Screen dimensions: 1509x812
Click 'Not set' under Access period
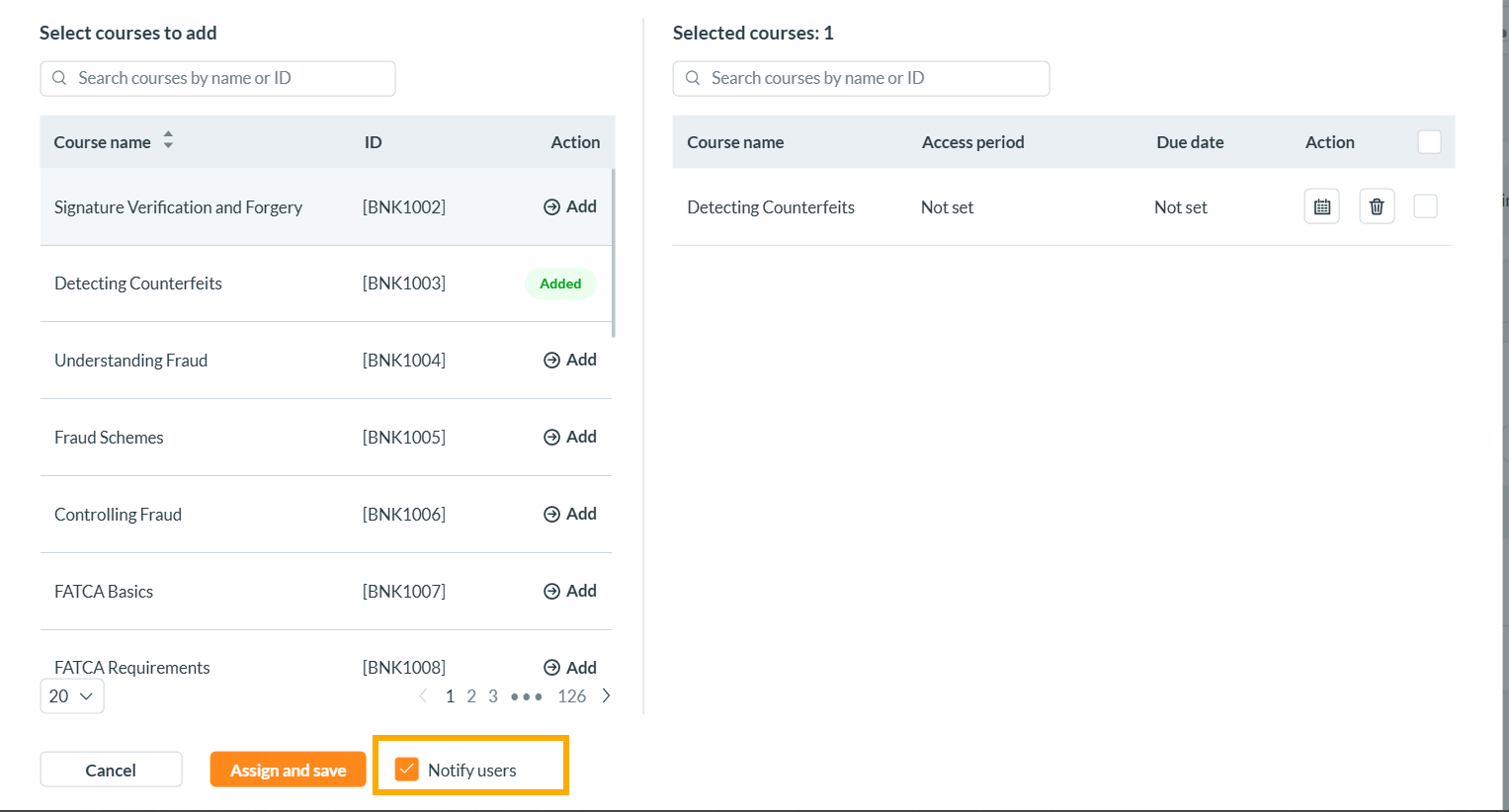click(947, 206)
